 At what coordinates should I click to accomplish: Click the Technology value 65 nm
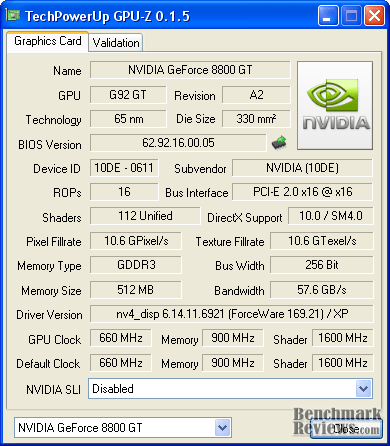[128, 119]
